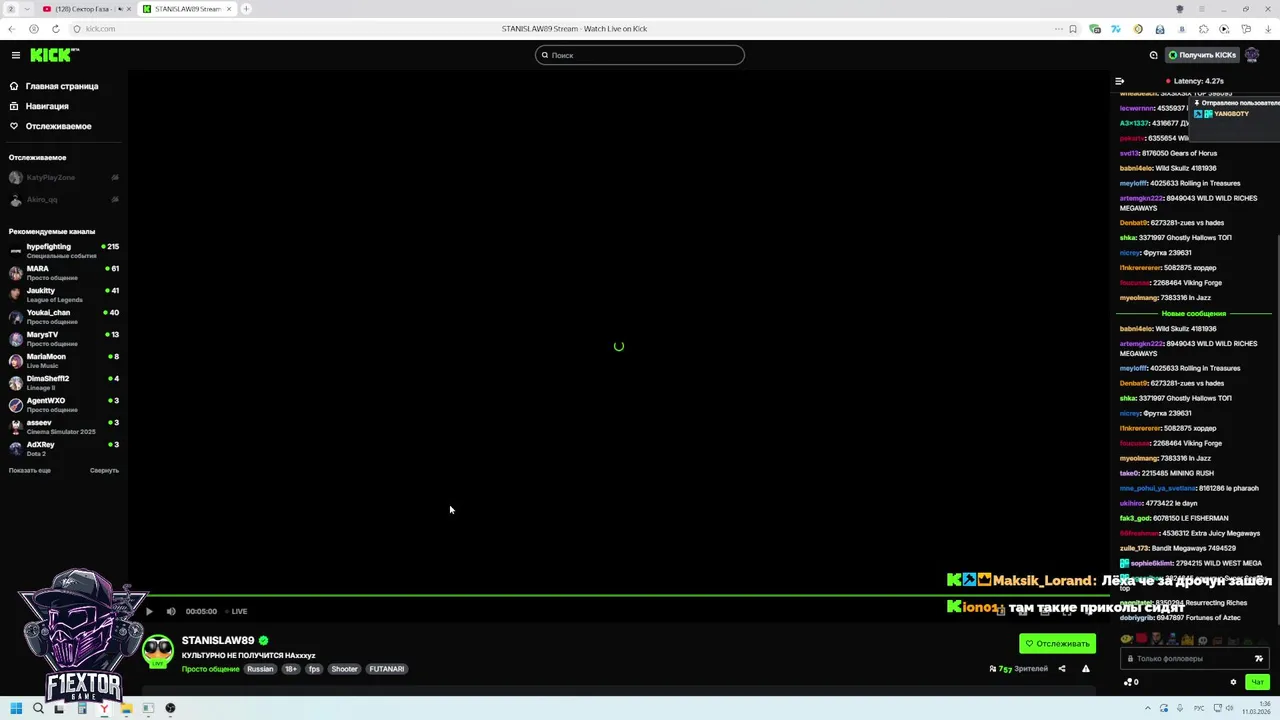This screenshot has height=720, width=1280.
Task: Open chat settings gear icon
Action: click(x=1233, y=682)
